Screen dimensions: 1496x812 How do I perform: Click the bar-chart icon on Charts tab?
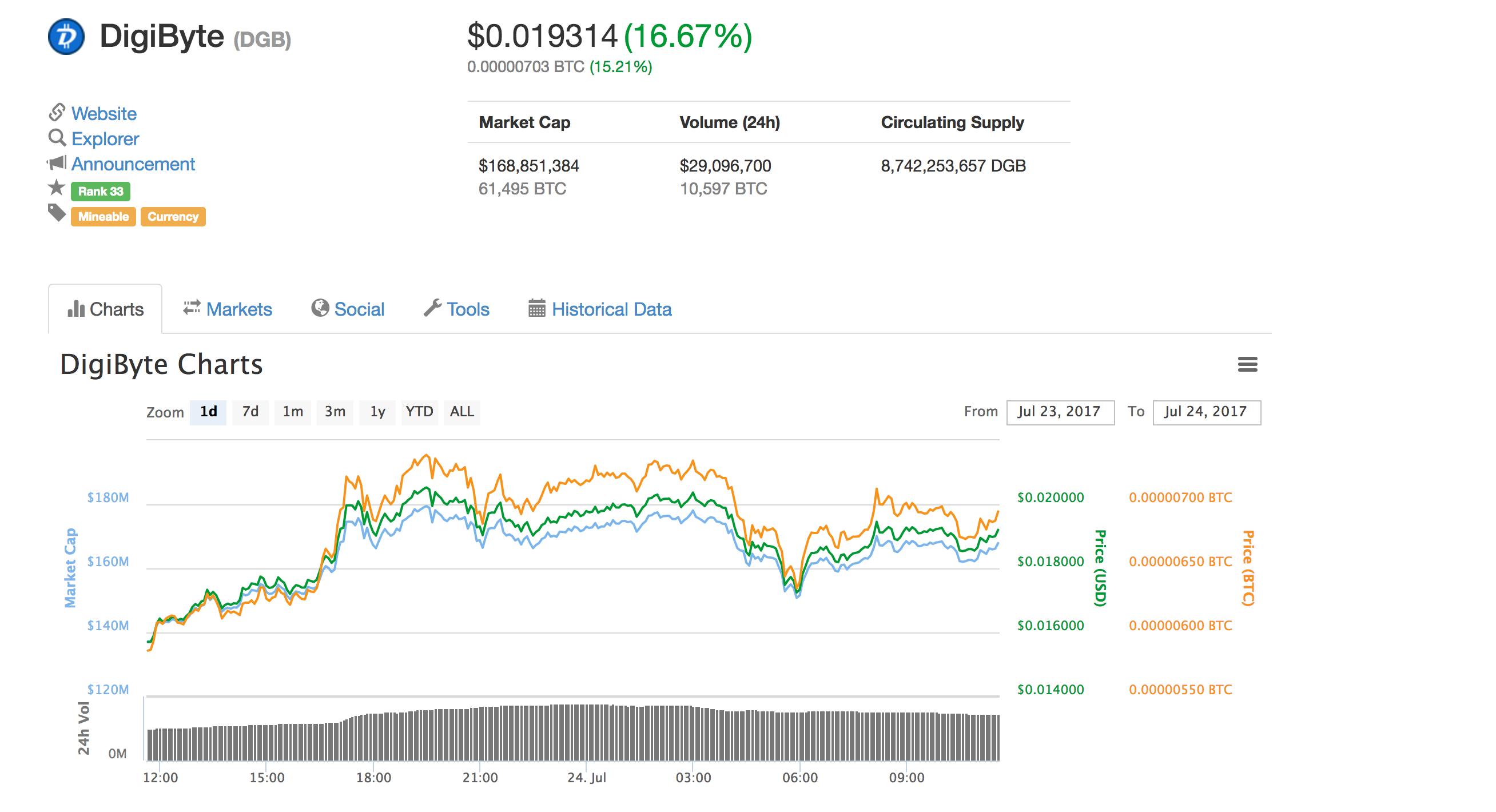(76, 309)
